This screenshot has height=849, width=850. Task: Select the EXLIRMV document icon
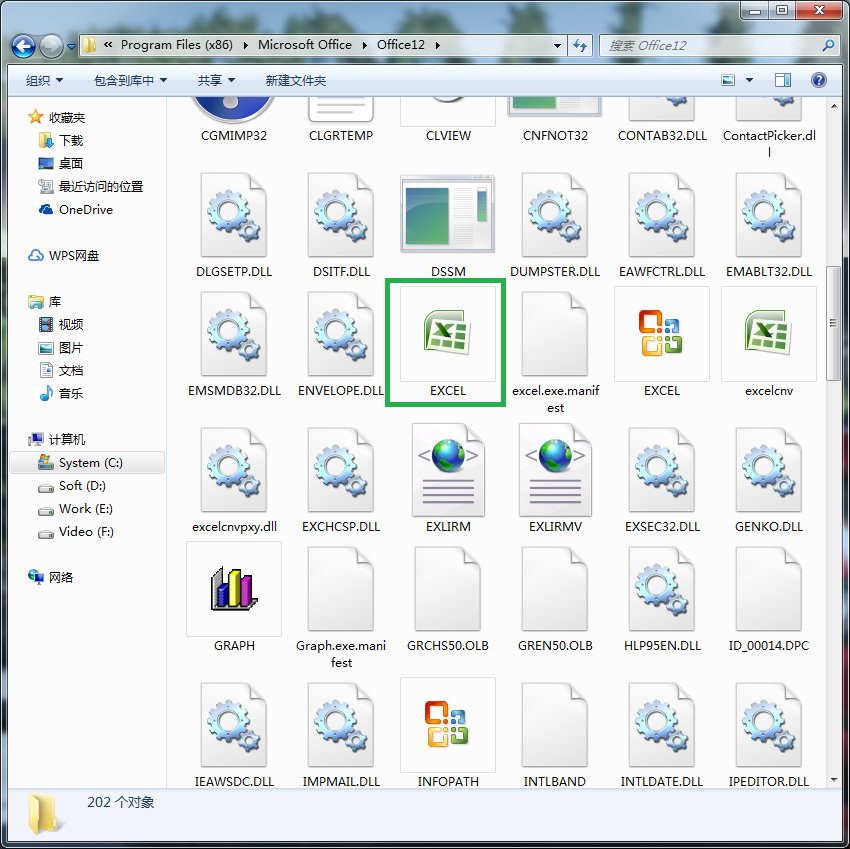(555, 479)
